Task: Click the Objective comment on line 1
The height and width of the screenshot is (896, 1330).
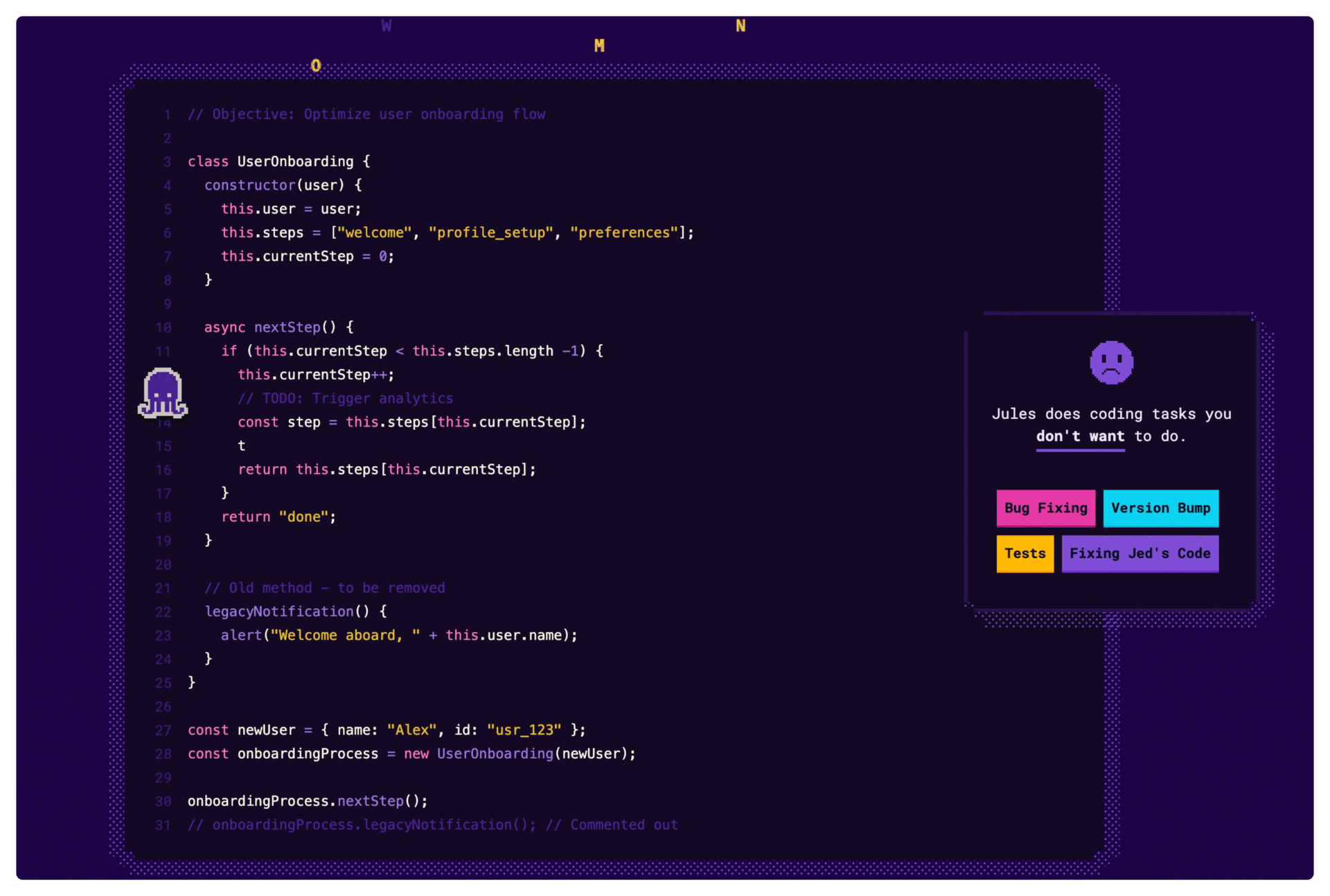Action: 366,114
